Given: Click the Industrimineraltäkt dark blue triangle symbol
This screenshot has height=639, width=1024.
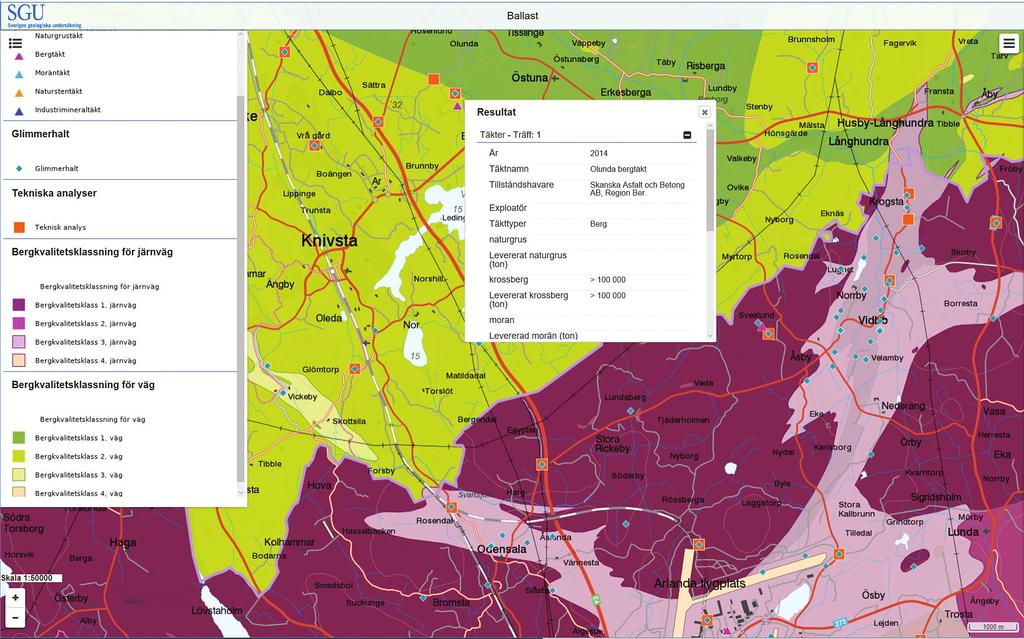Looking at the screenshot, I should click(19, 111).
